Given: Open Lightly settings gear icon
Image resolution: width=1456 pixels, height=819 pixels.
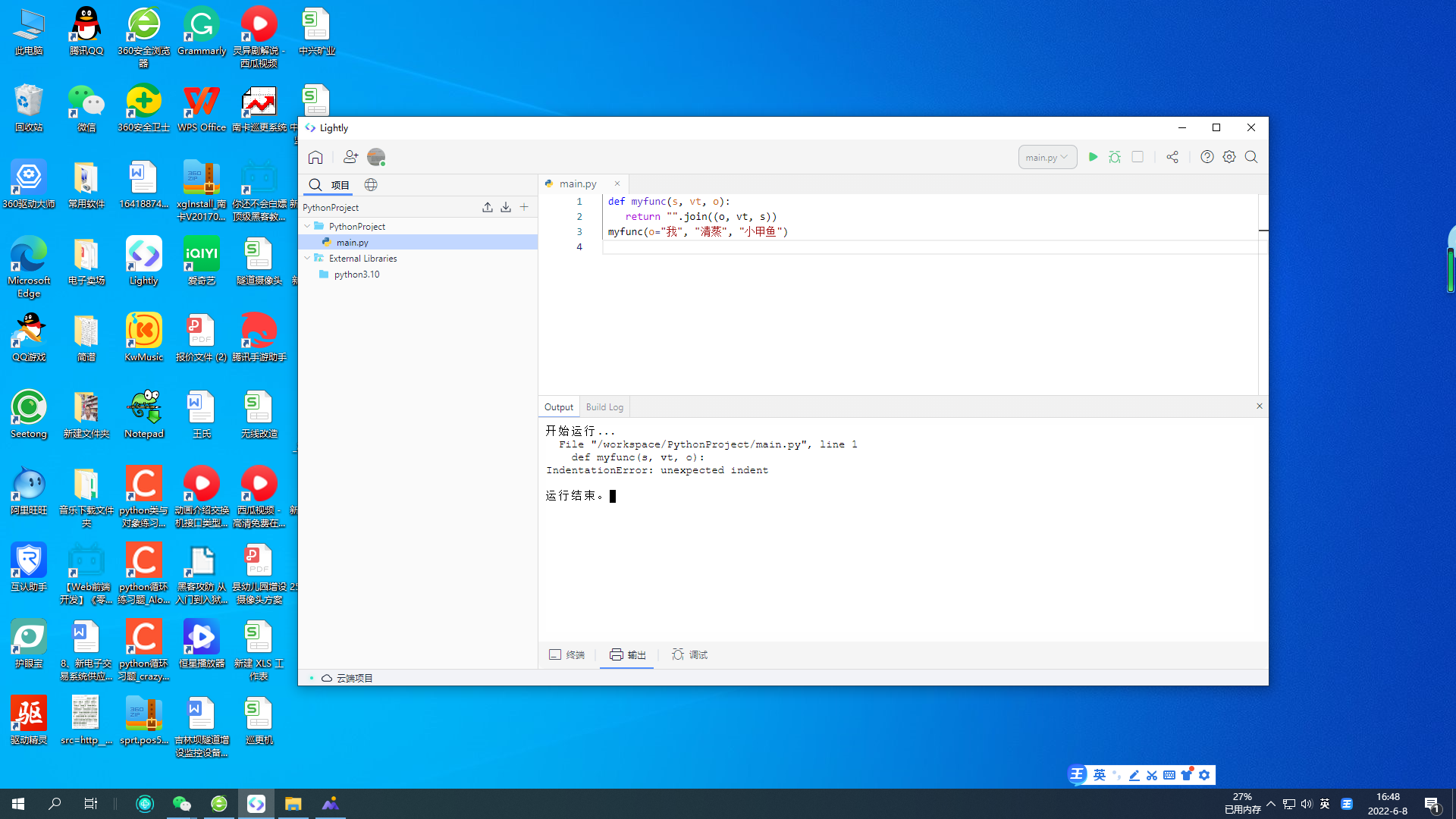Looking at the screenshot, I should pyautogui.click(x=1229, y=157).
